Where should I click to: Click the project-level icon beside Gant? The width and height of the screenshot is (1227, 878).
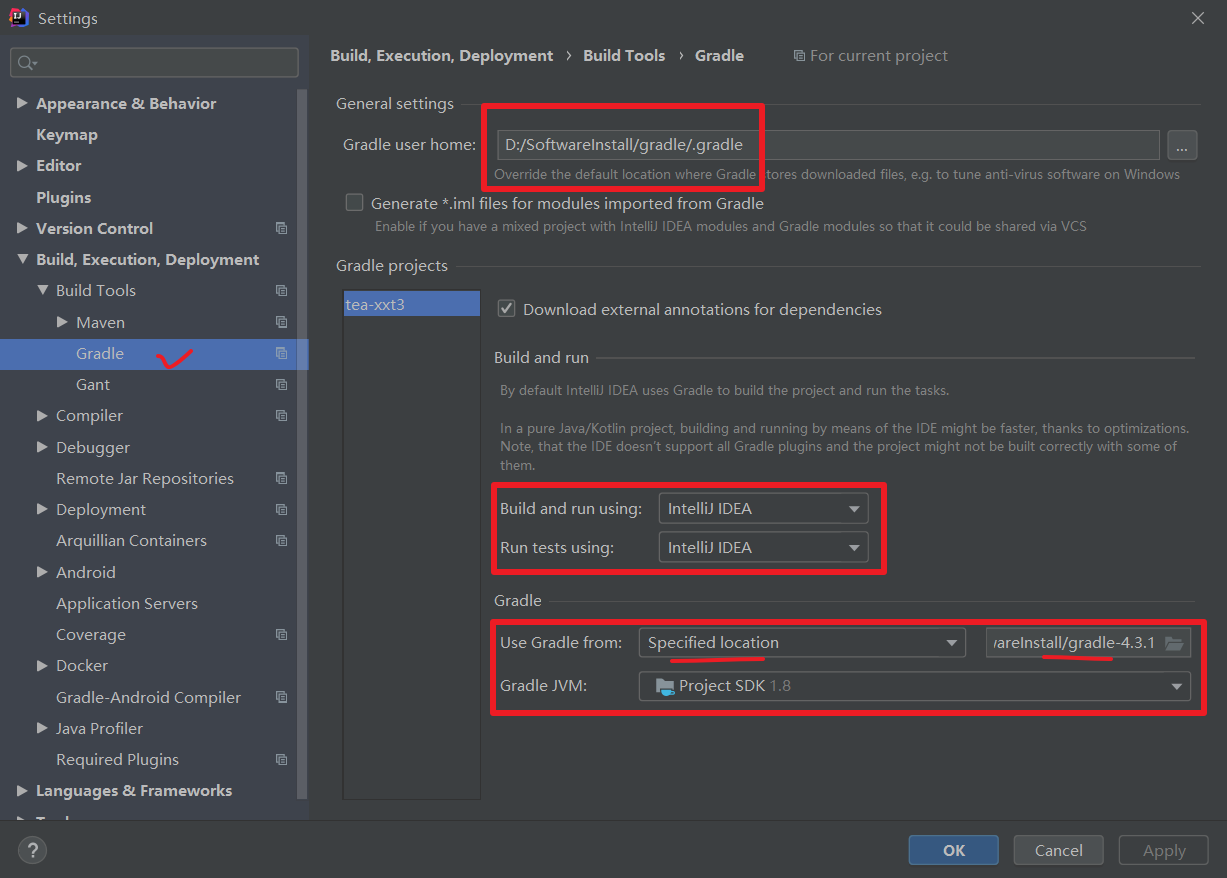(x=281, y=385)
